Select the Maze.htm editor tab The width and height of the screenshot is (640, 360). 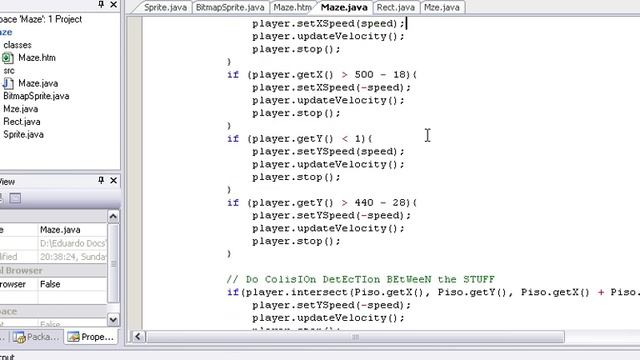(292, 7)
